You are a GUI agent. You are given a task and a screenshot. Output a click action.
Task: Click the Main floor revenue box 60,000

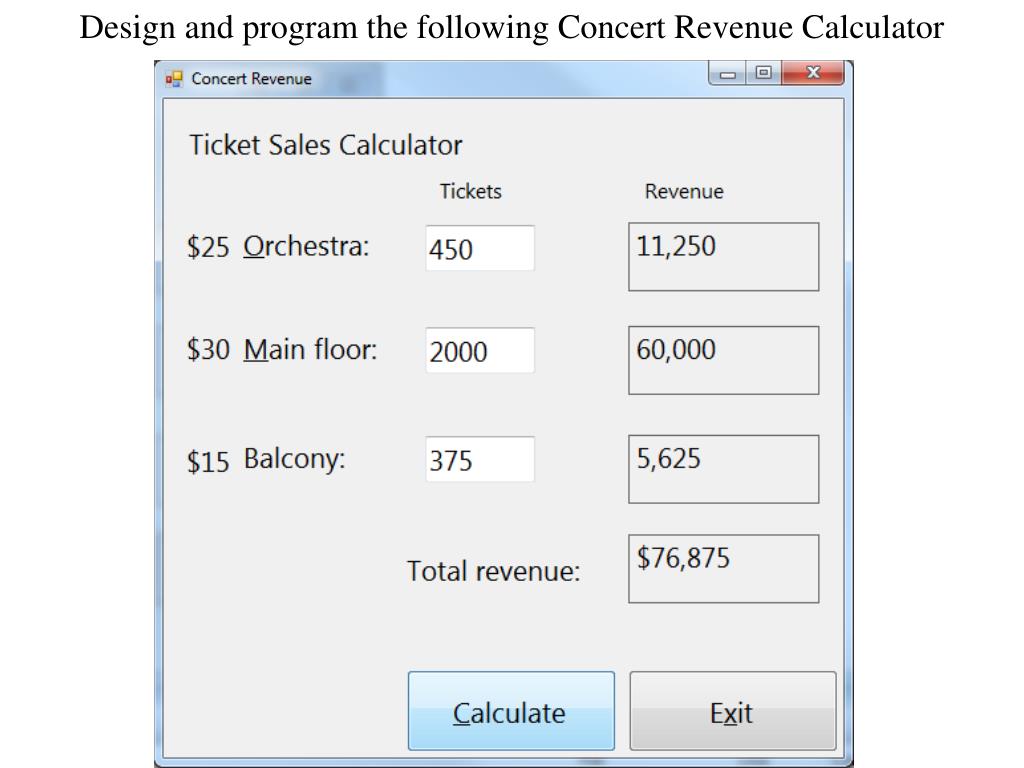coord(723,360)
